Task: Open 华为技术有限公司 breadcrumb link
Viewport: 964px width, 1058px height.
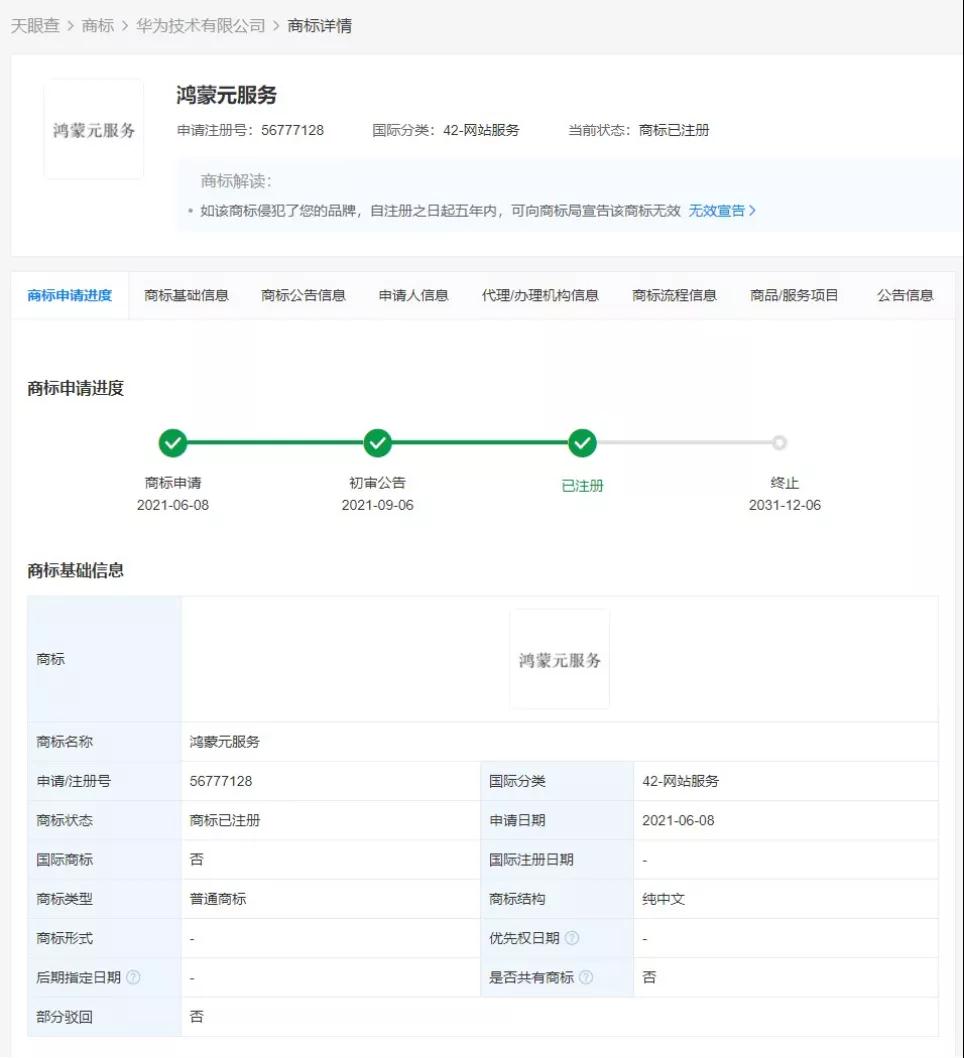Action: tap(201, 26)
